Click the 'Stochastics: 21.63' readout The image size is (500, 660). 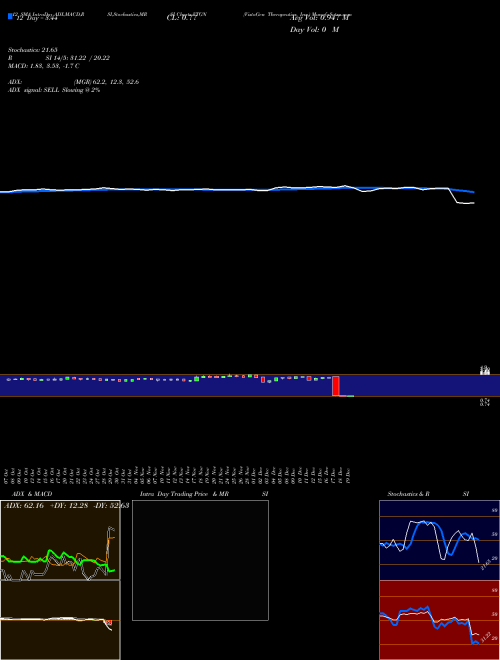click(x=32, y=50)
